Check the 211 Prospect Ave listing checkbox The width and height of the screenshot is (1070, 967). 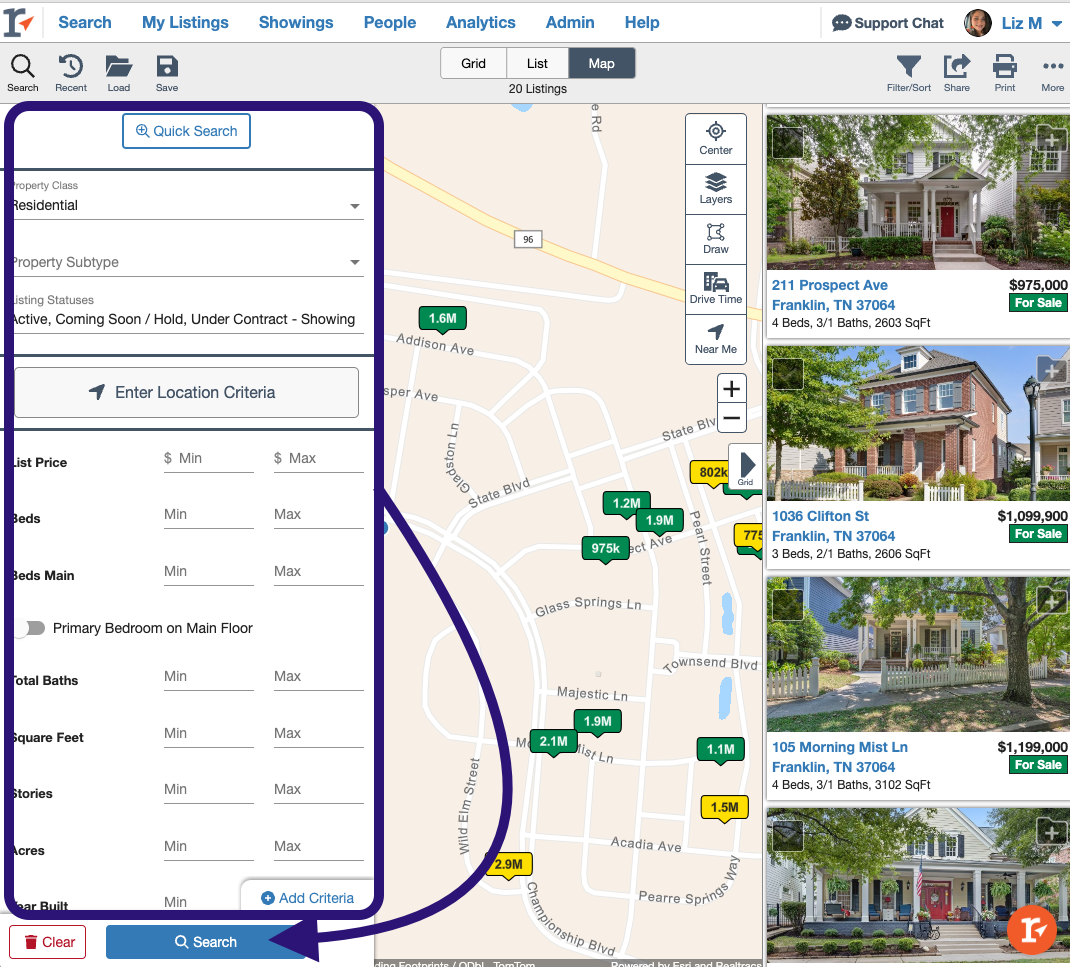[787, 143]
